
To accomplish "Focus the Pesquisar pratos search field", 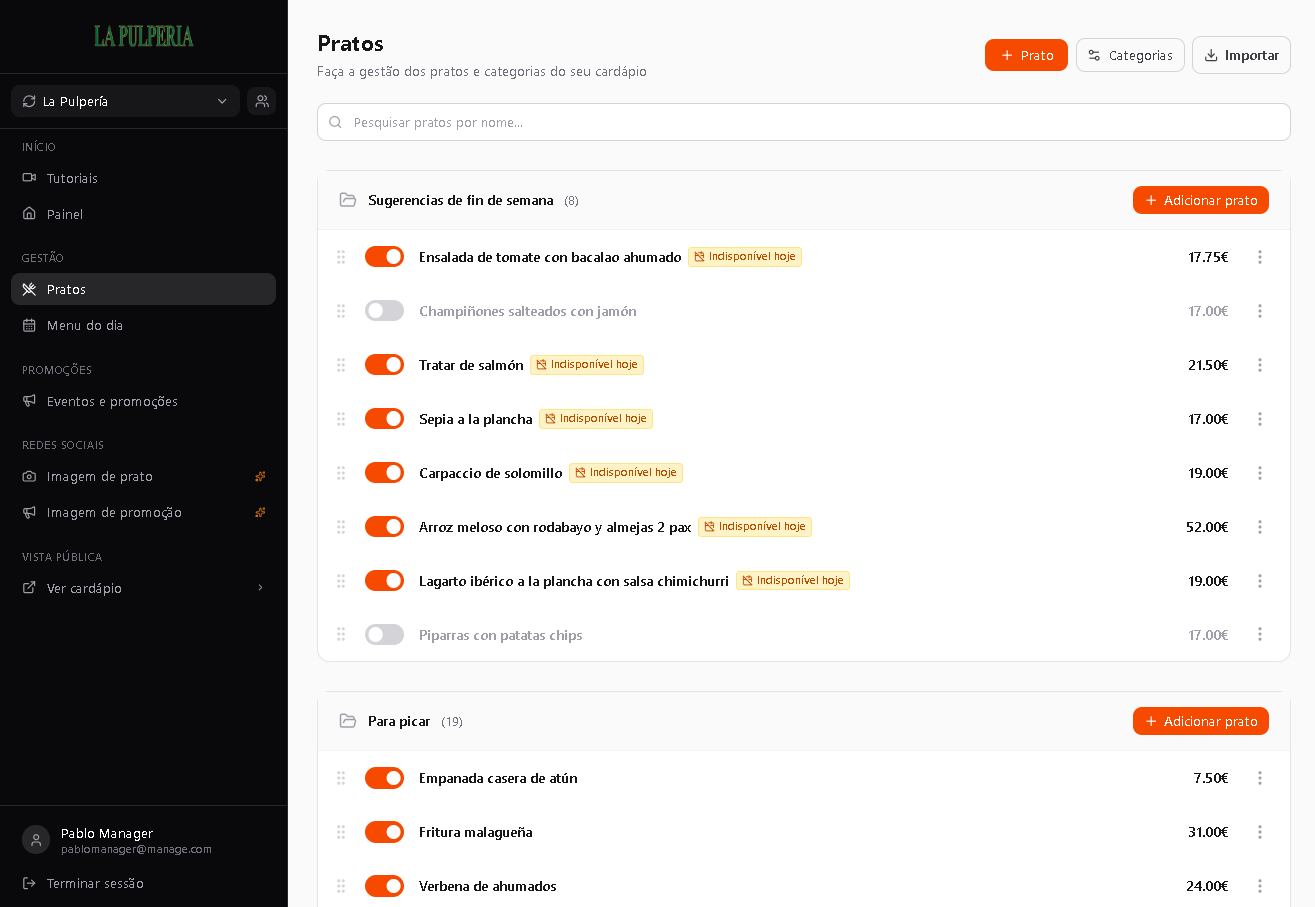I will (804, 122).
